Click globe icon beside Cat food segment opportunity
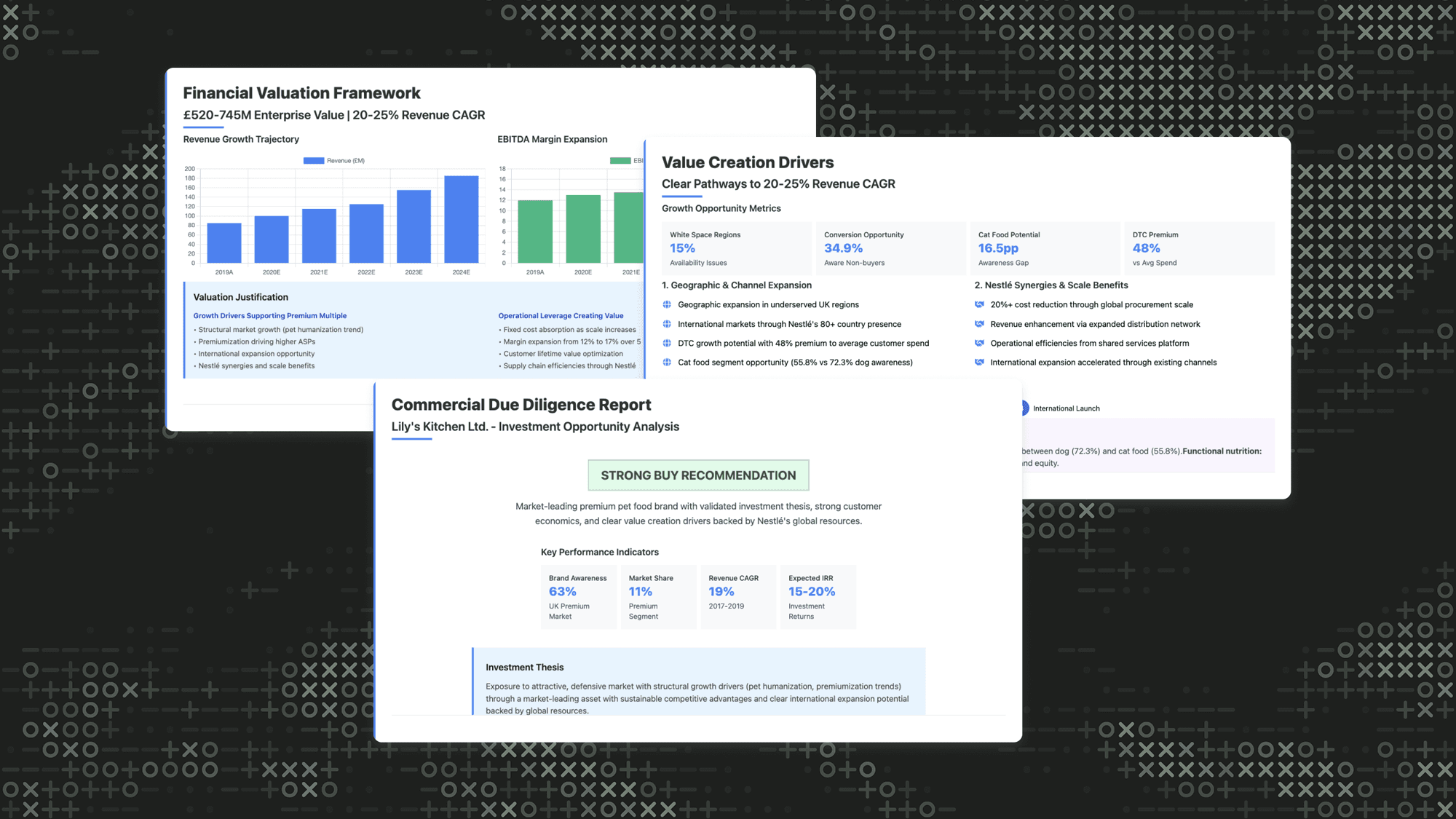The height and width of the screenshot is (819, 1456). click(x=667, y=362)
